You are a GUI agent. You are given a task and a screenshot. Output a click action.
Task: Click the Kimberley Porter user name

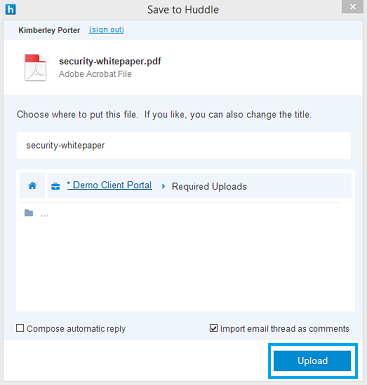coord(49,30)
